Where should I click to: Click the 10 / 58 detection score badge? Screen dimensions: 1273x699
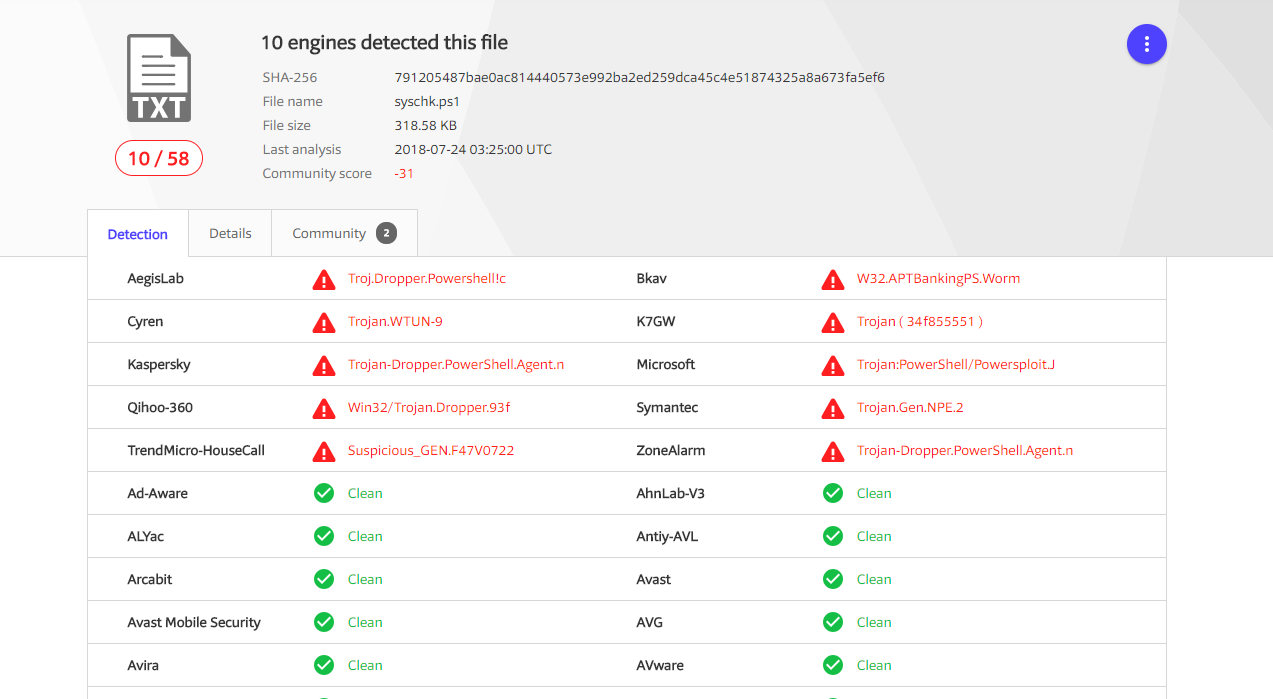(x=159, y=158)
